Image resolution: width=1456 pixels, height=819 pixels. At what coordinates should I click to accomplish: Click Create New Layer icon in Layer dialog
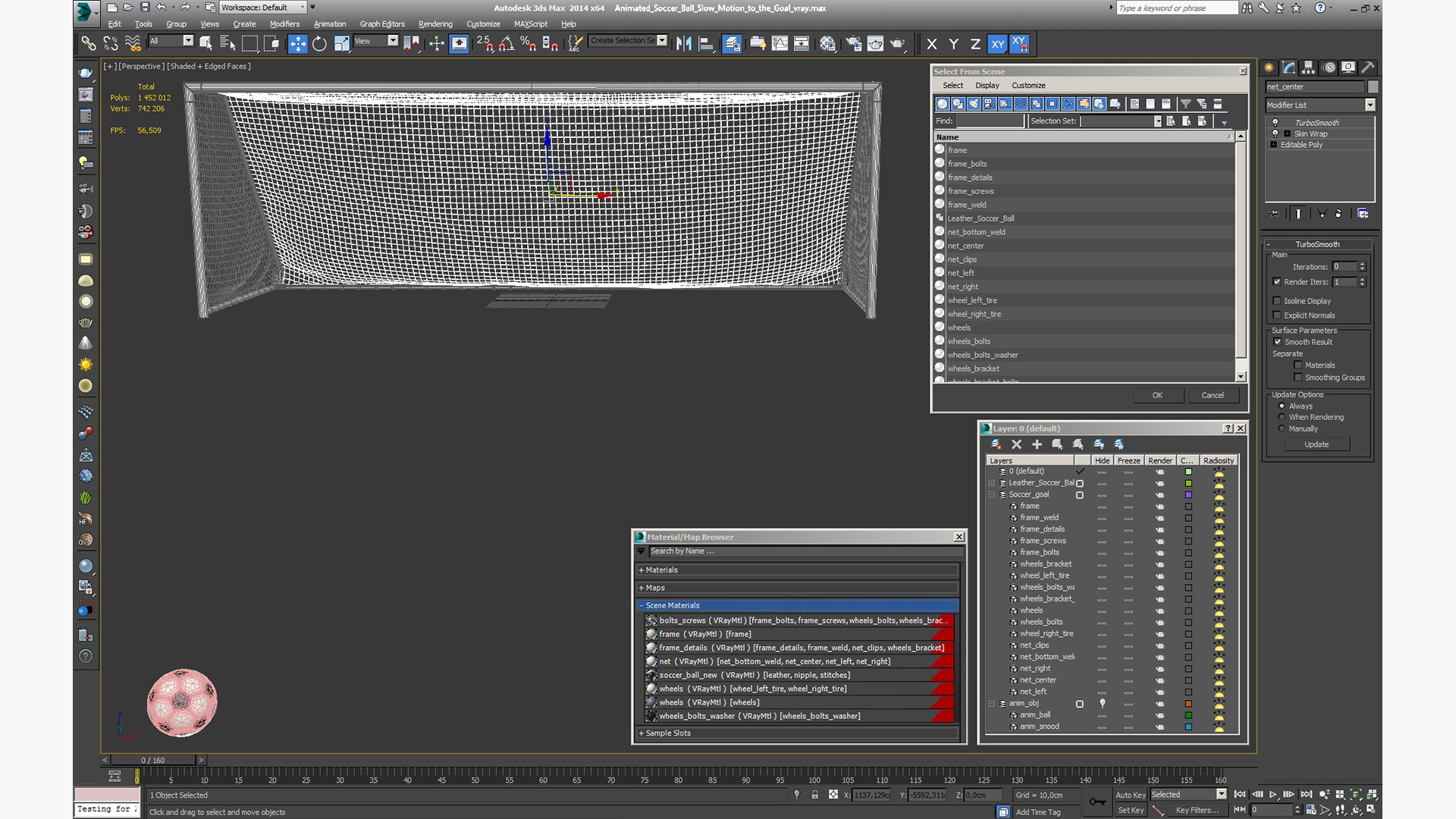click(x=996, y=444)
